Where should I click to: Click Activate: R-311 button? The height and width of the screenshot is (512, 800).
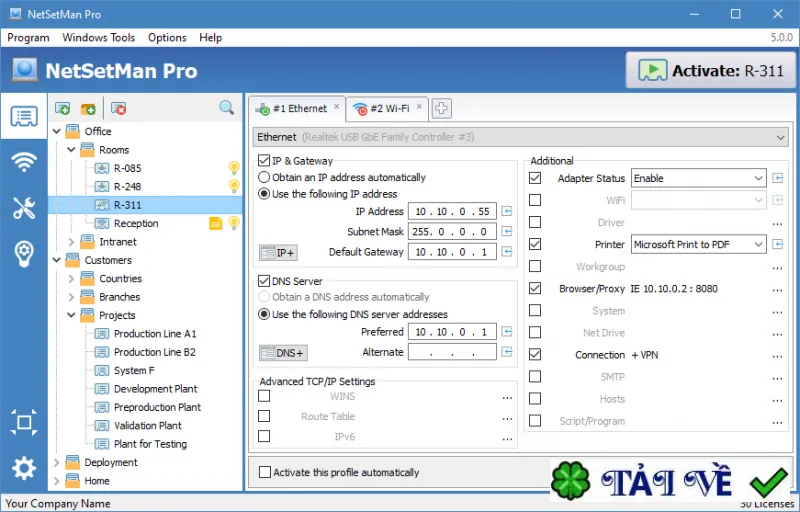point(711,70)
